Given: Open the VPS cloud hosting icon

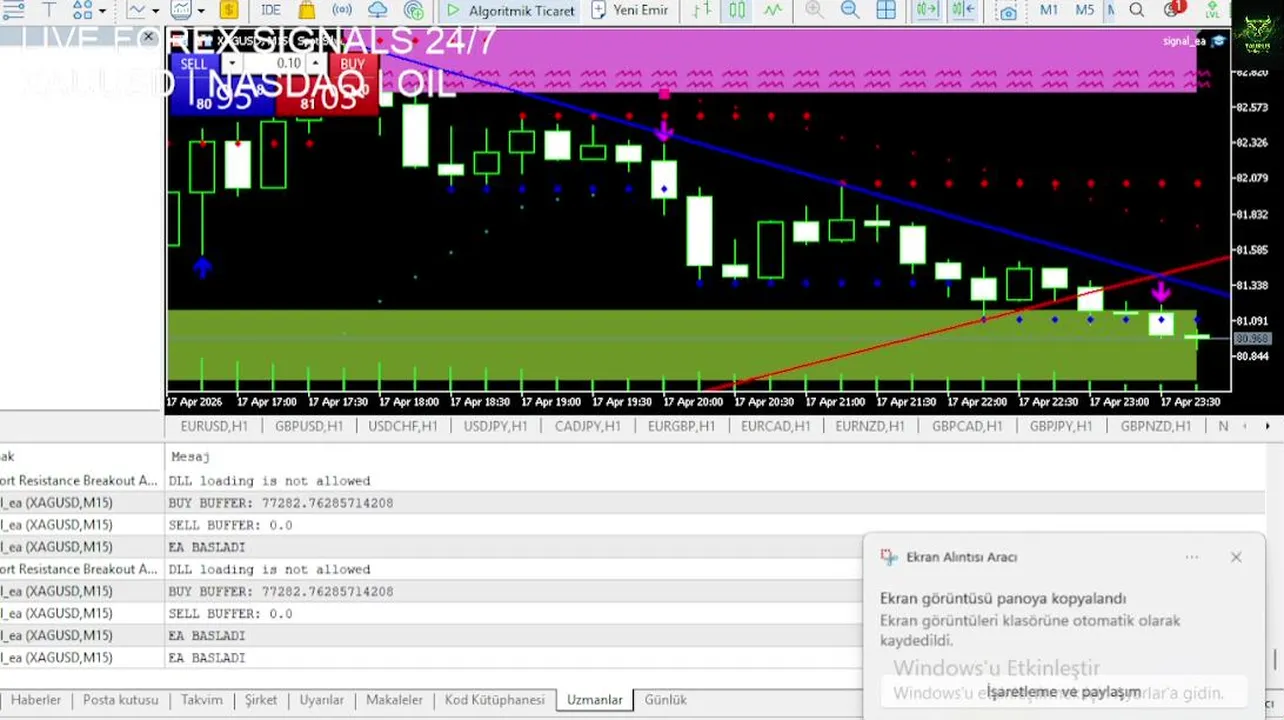Looking at the screenshot, I should (378, 10).
